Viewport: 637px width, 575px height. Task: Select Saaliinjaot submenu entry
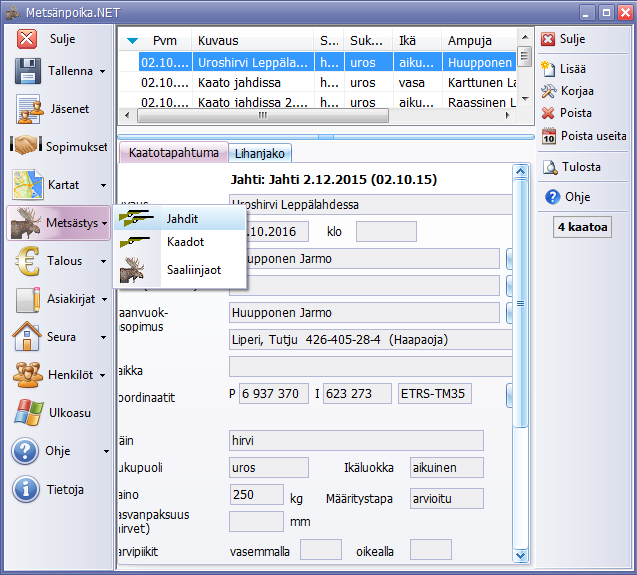click(193, 269)
